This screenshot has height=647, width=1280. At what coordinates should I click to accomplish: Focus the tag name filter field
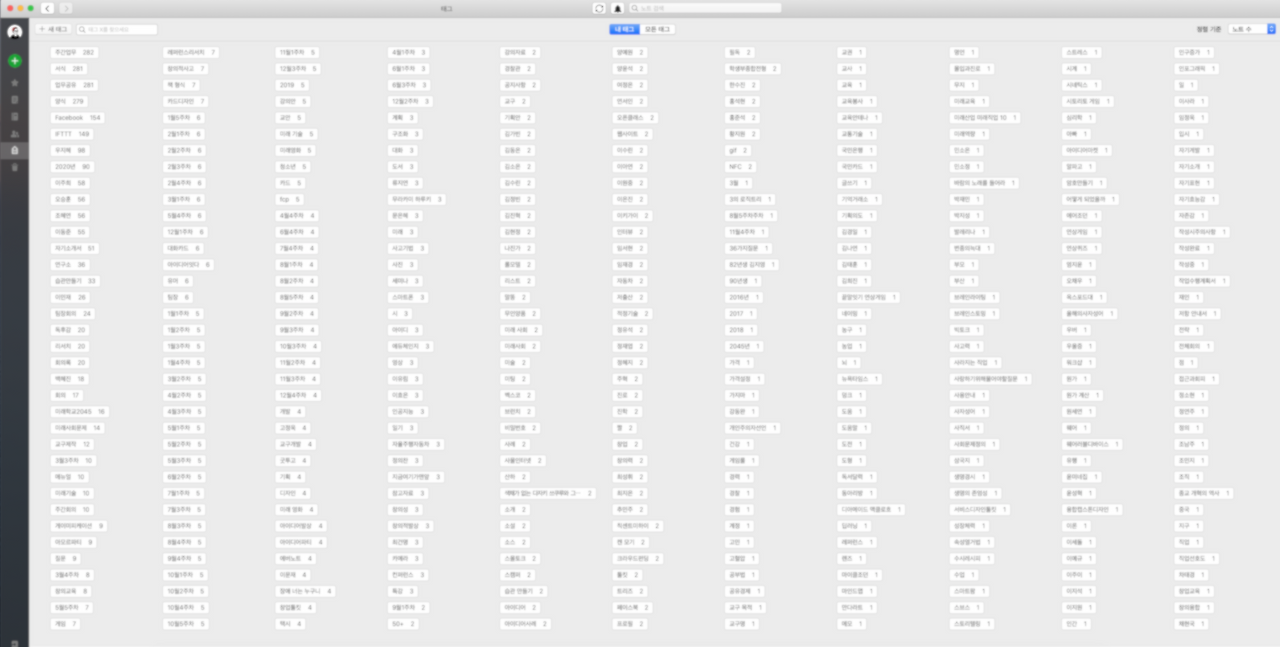click(x=116, y=30)
